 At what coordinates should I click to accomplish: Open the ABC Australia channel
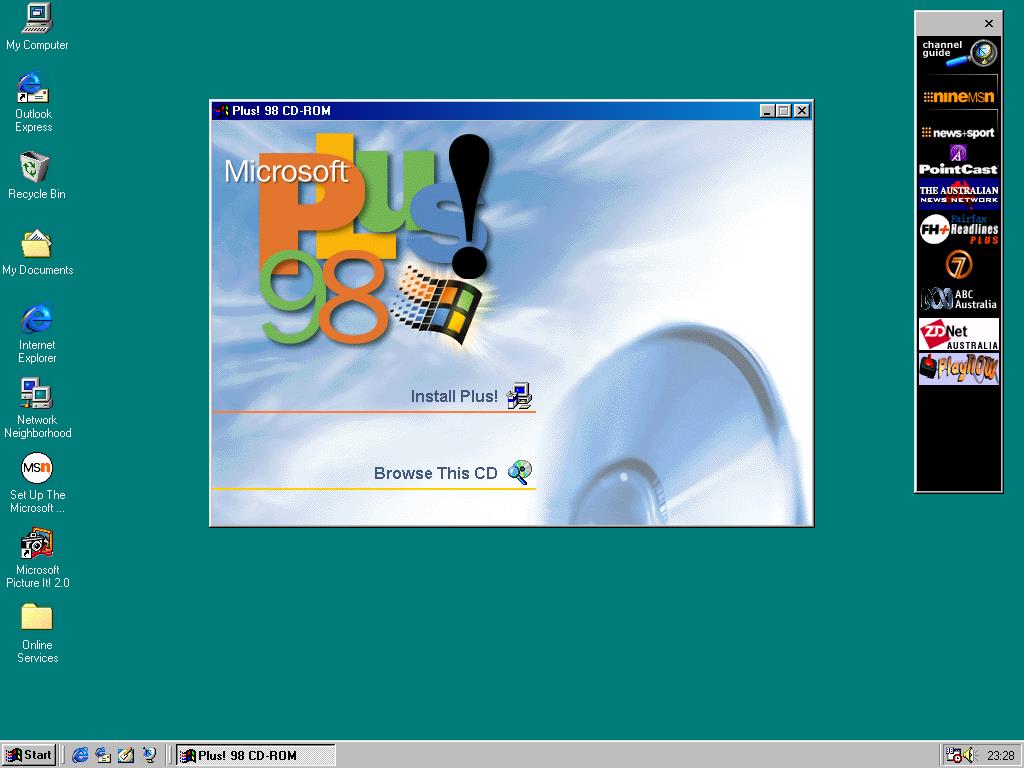(x=959, y=299)
